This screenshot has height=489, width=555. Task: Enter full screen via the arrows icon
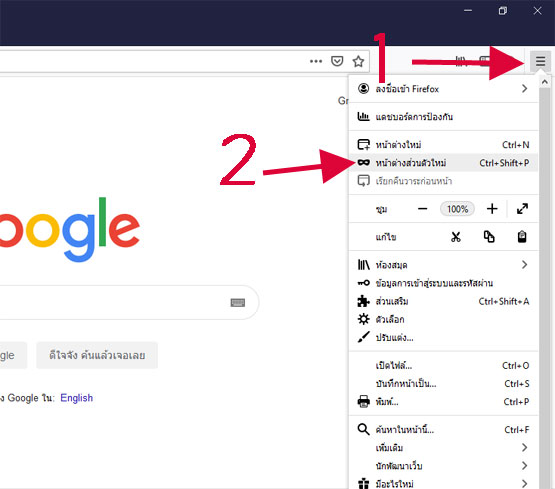coord(522,209)
